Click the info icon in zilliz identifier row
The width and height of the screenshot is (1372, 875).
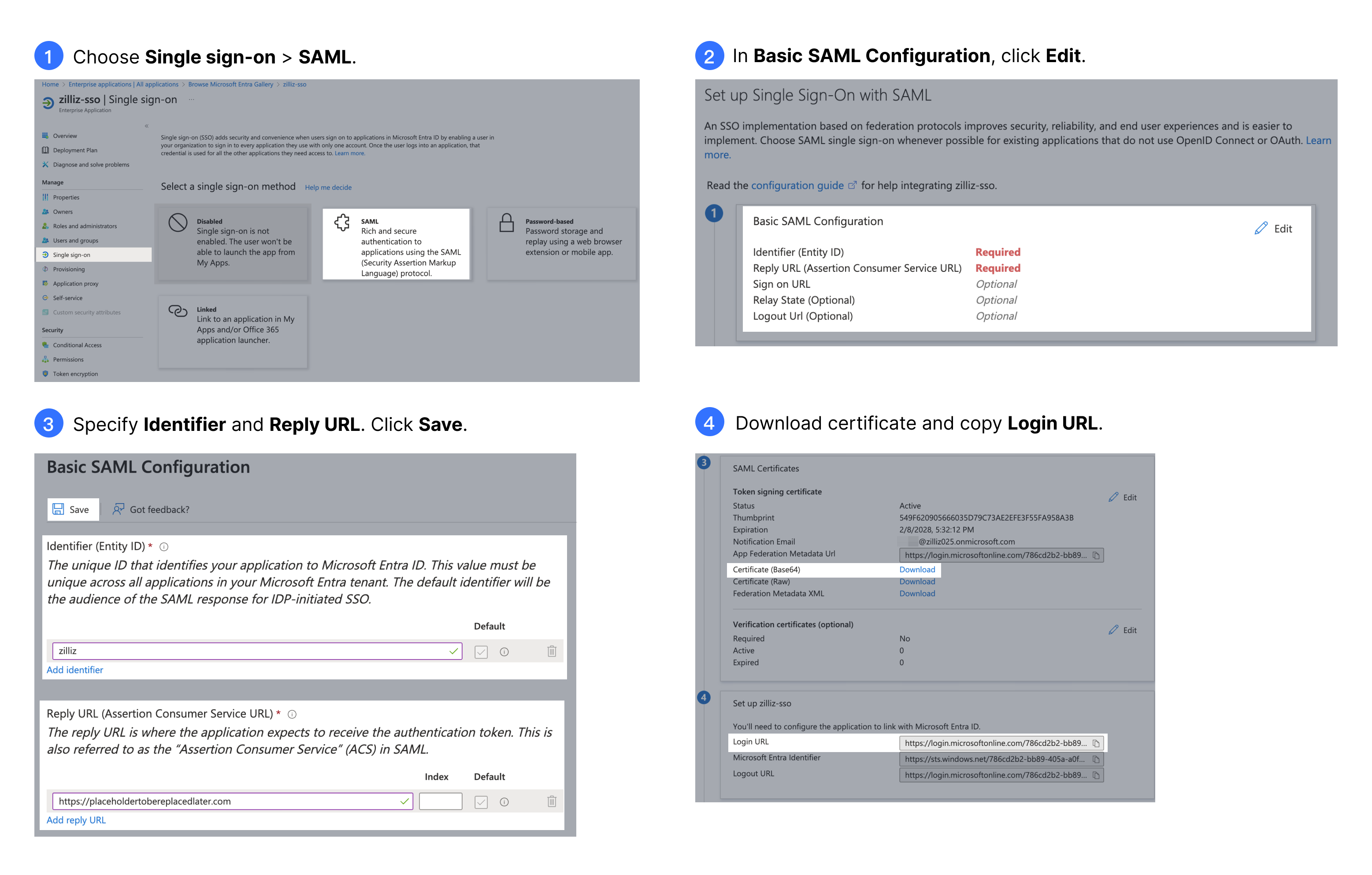point(504,652)
